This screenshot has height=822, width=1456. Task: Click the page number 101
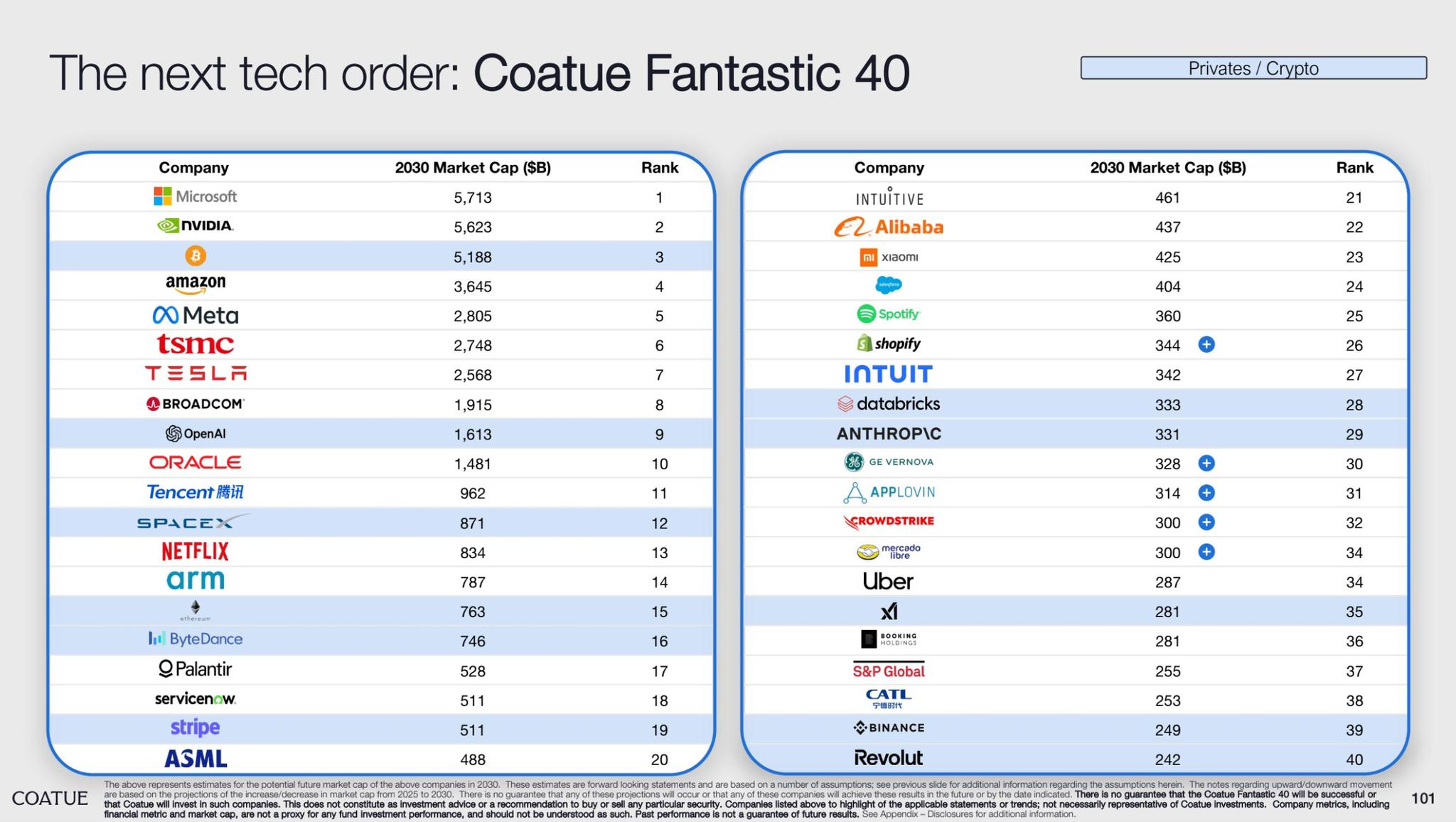point(1423,799)
